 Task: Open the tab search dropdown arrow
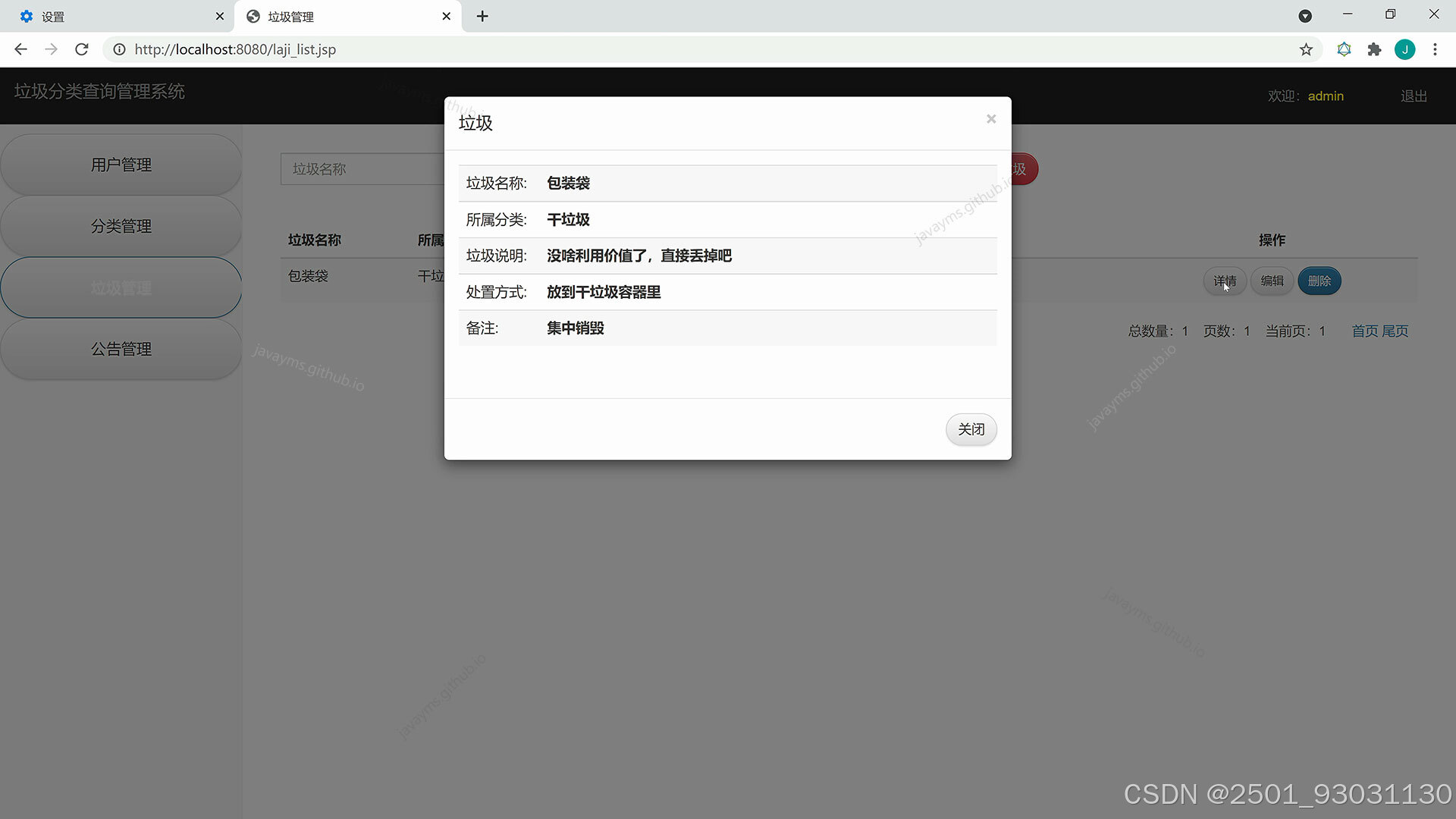pyautogui.click(x=1305, y=16)
